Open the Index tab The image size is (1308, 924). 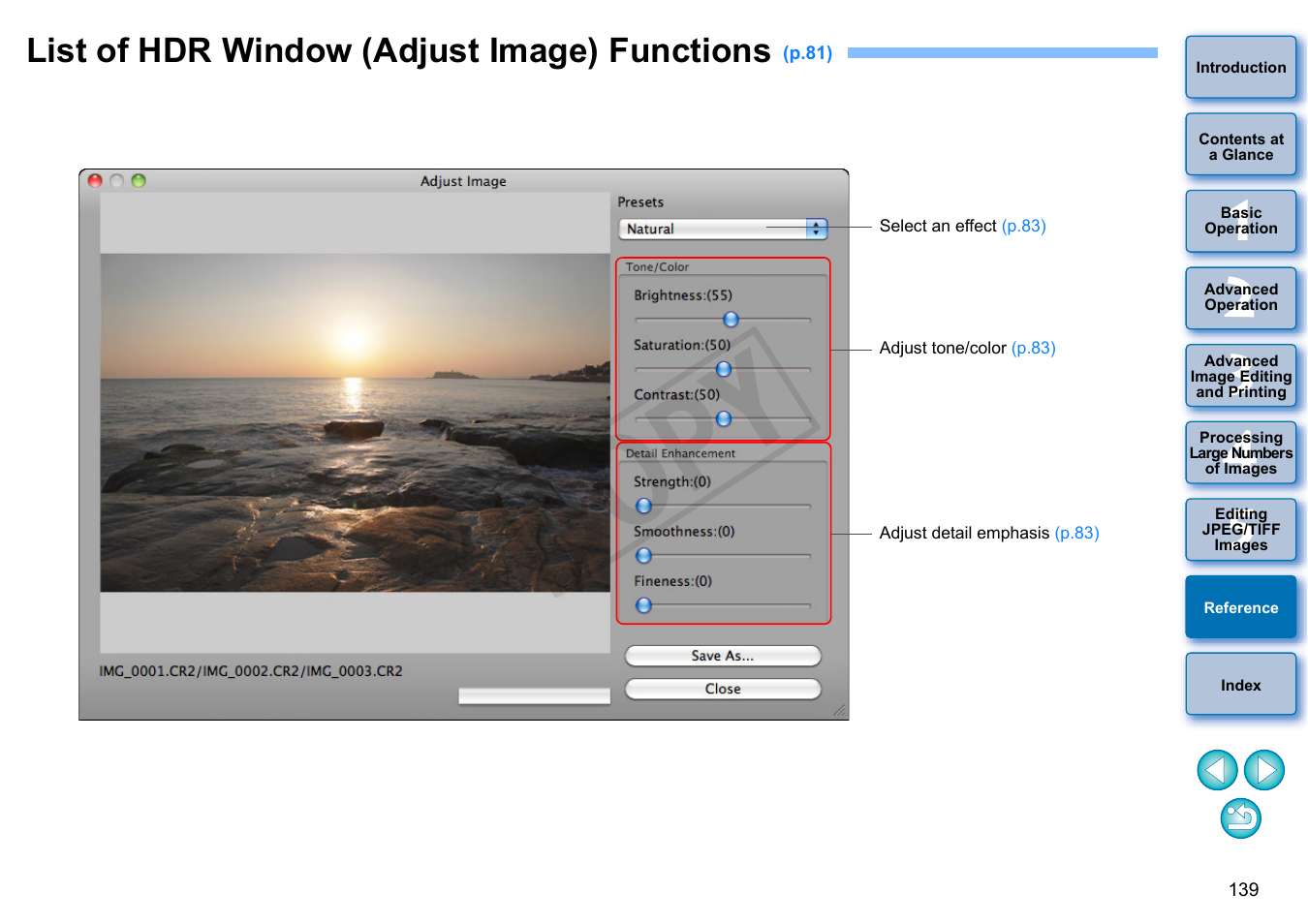pos(1241,685)
